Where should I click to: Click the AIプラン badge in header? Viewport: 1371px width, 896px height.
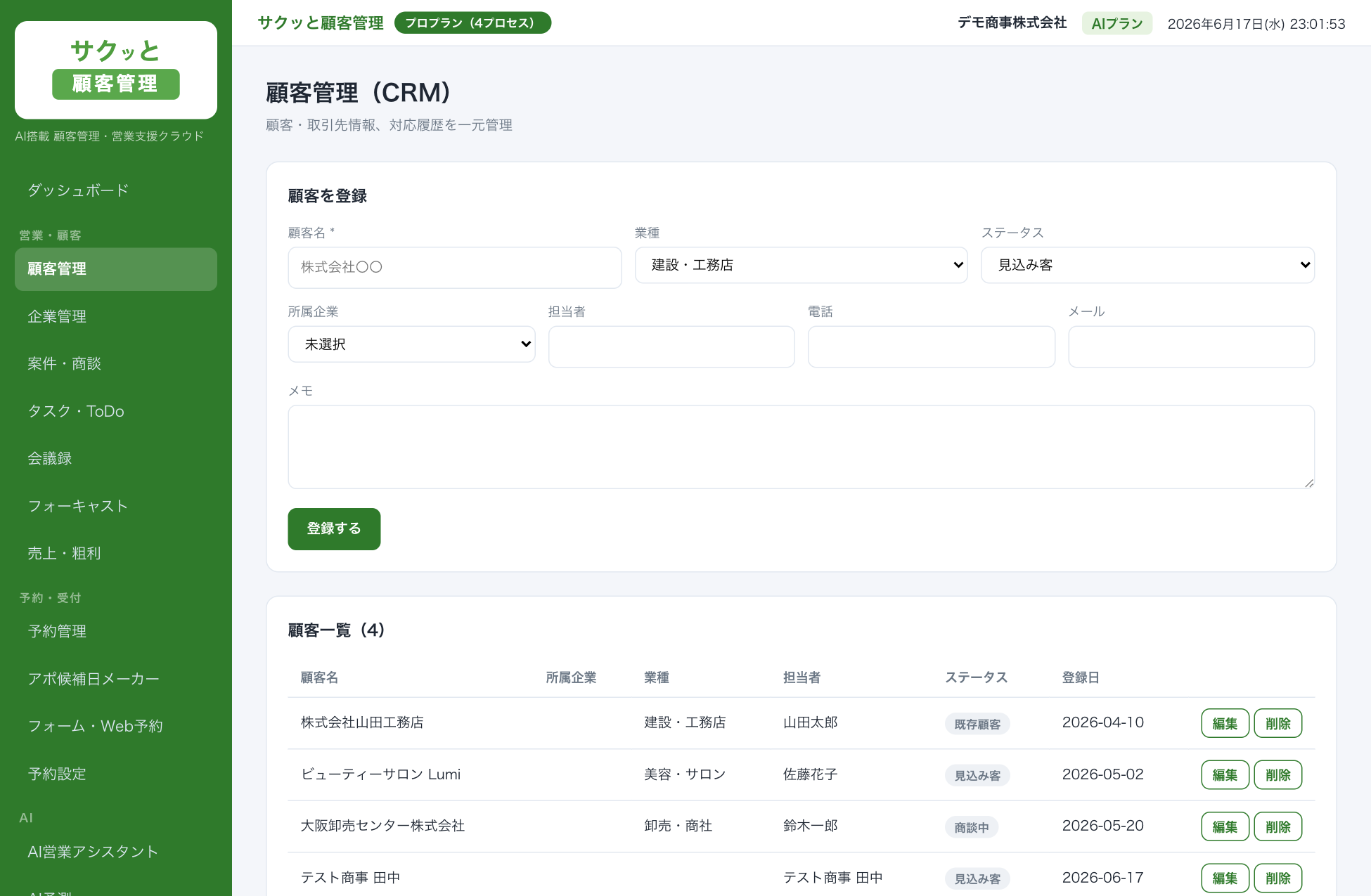point(1117,23)
